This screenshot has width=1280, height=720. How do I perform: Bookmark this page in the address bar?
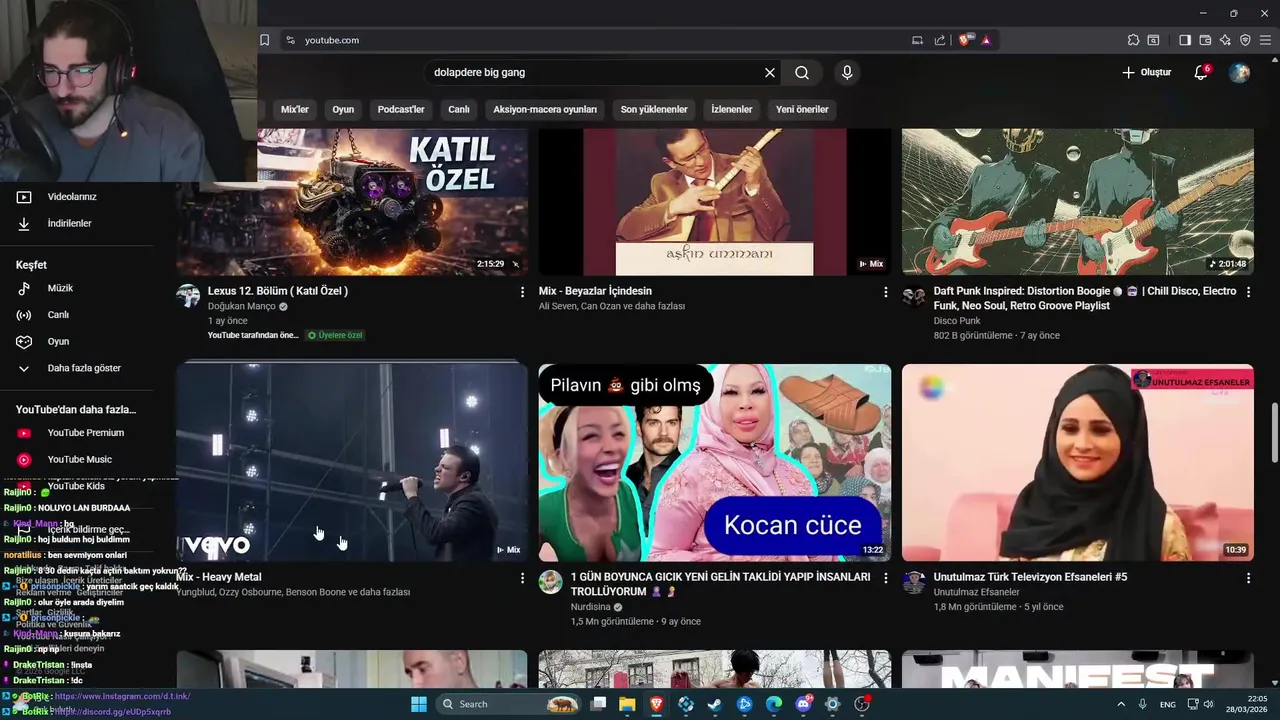point(264,40)
